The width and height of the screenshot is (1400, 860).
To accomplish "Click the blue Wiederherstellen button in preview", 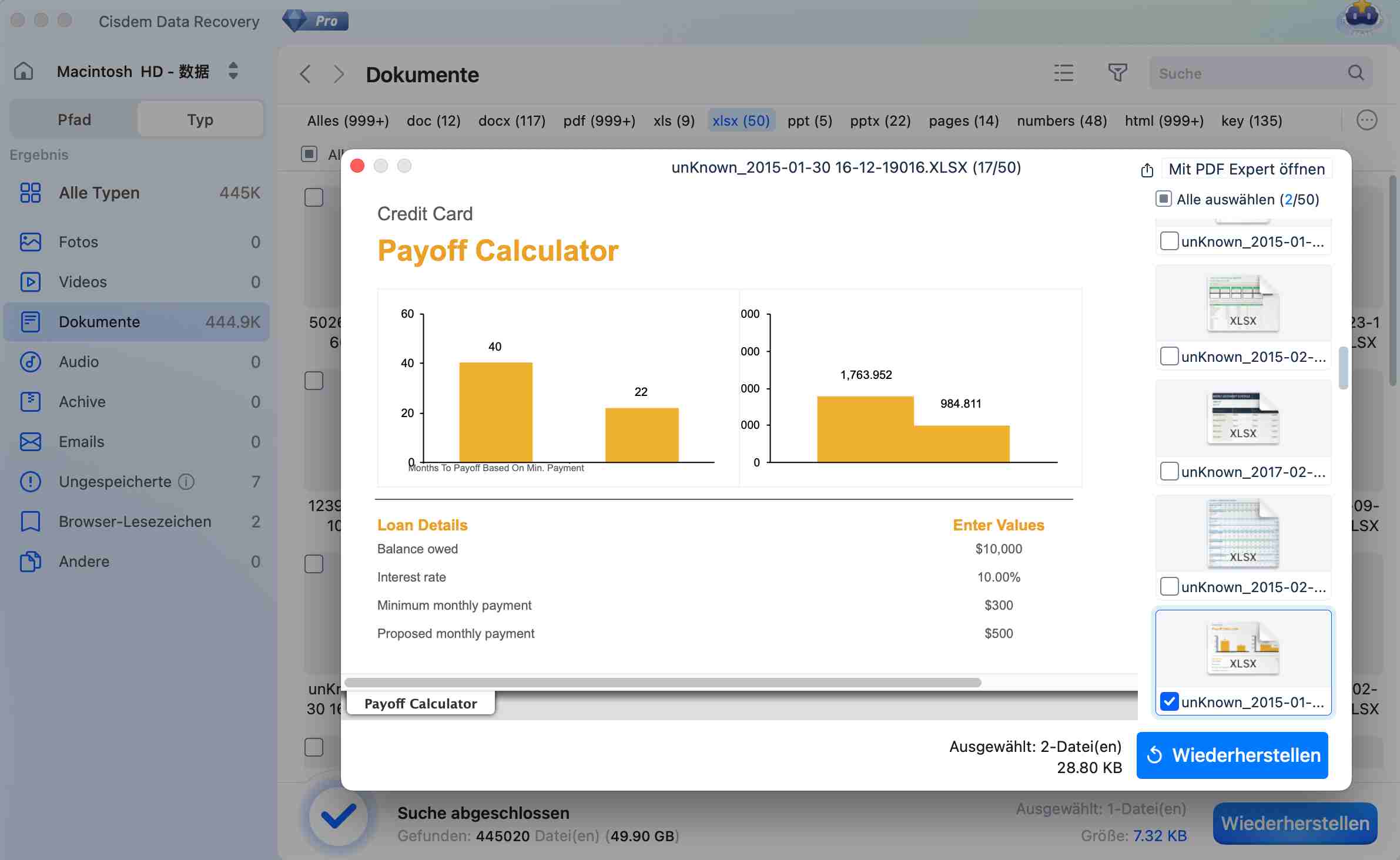I will (x=1232, y=755).
